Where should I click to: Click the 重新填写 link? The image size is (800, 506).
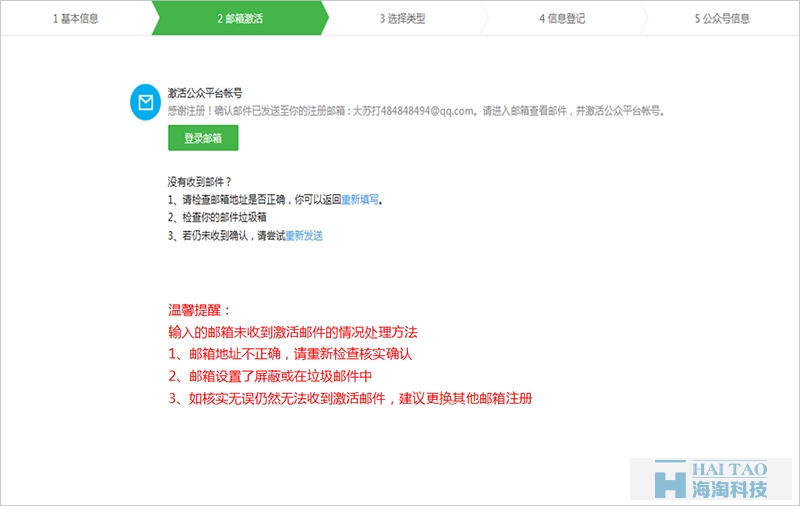click(x=360, y=200)
